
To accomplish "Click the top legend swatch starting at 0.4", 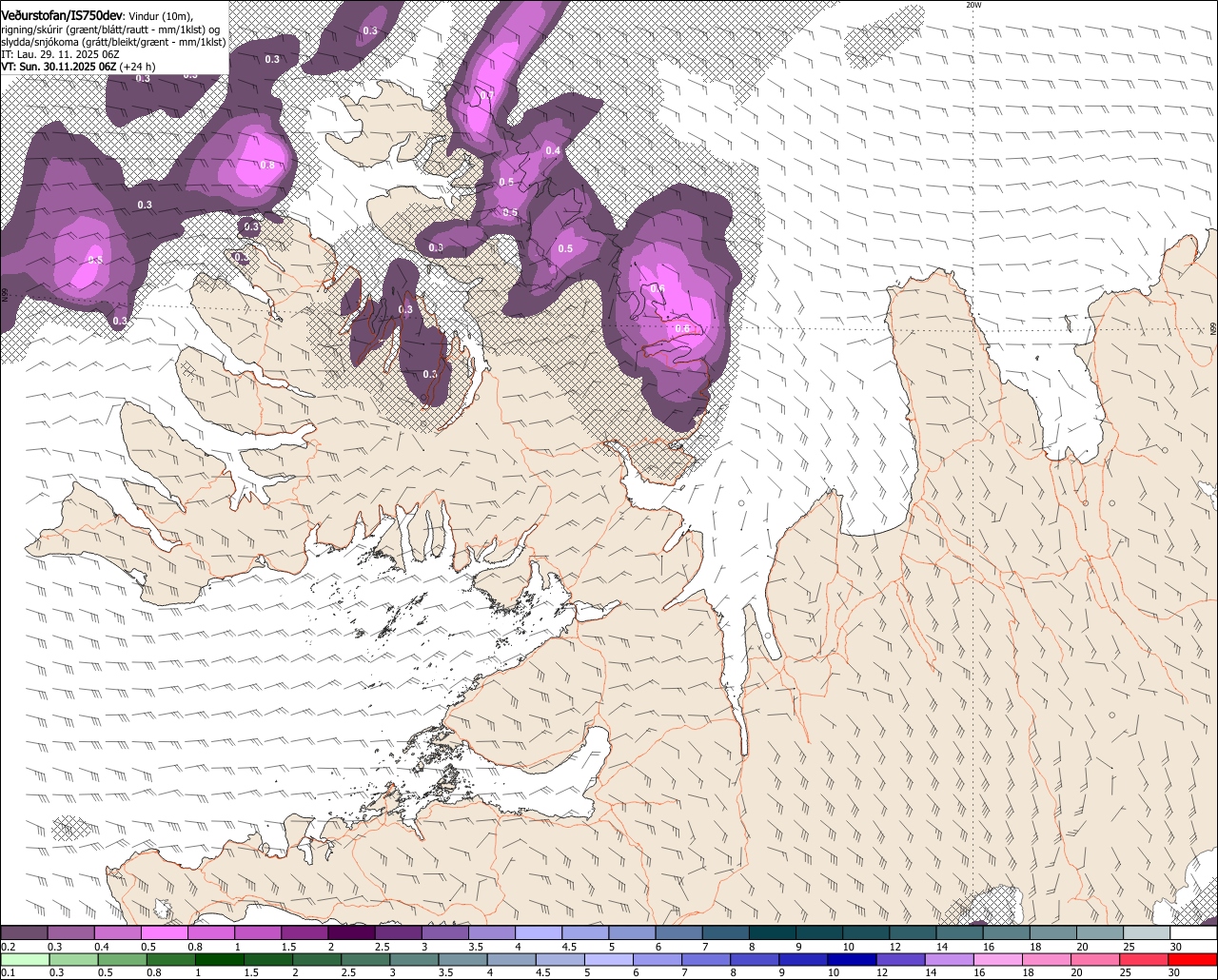I will pyautogui.click(x=117, y=932).
